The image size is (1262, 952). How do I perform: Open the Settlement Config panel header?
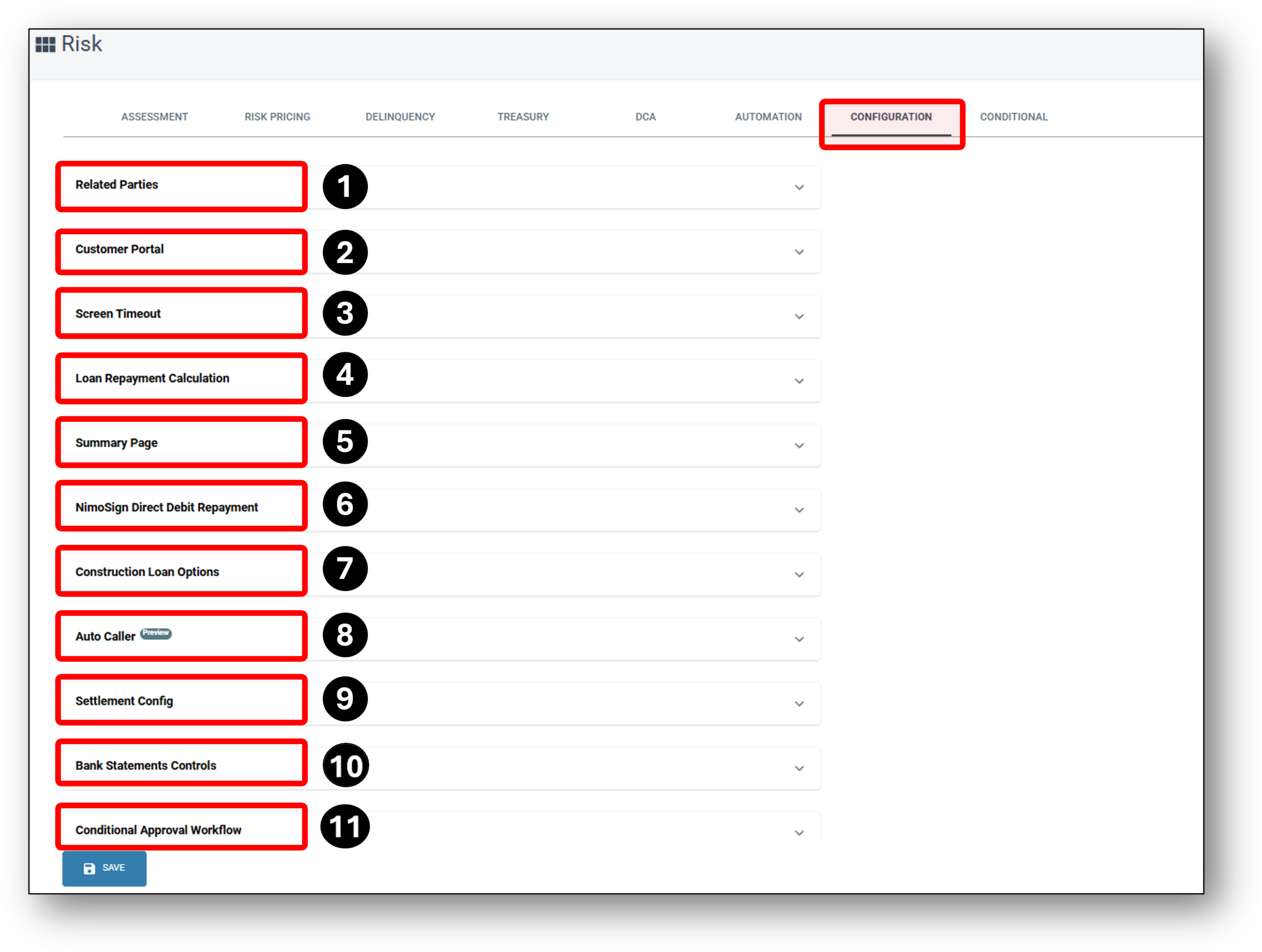click(x=124, y=701)
